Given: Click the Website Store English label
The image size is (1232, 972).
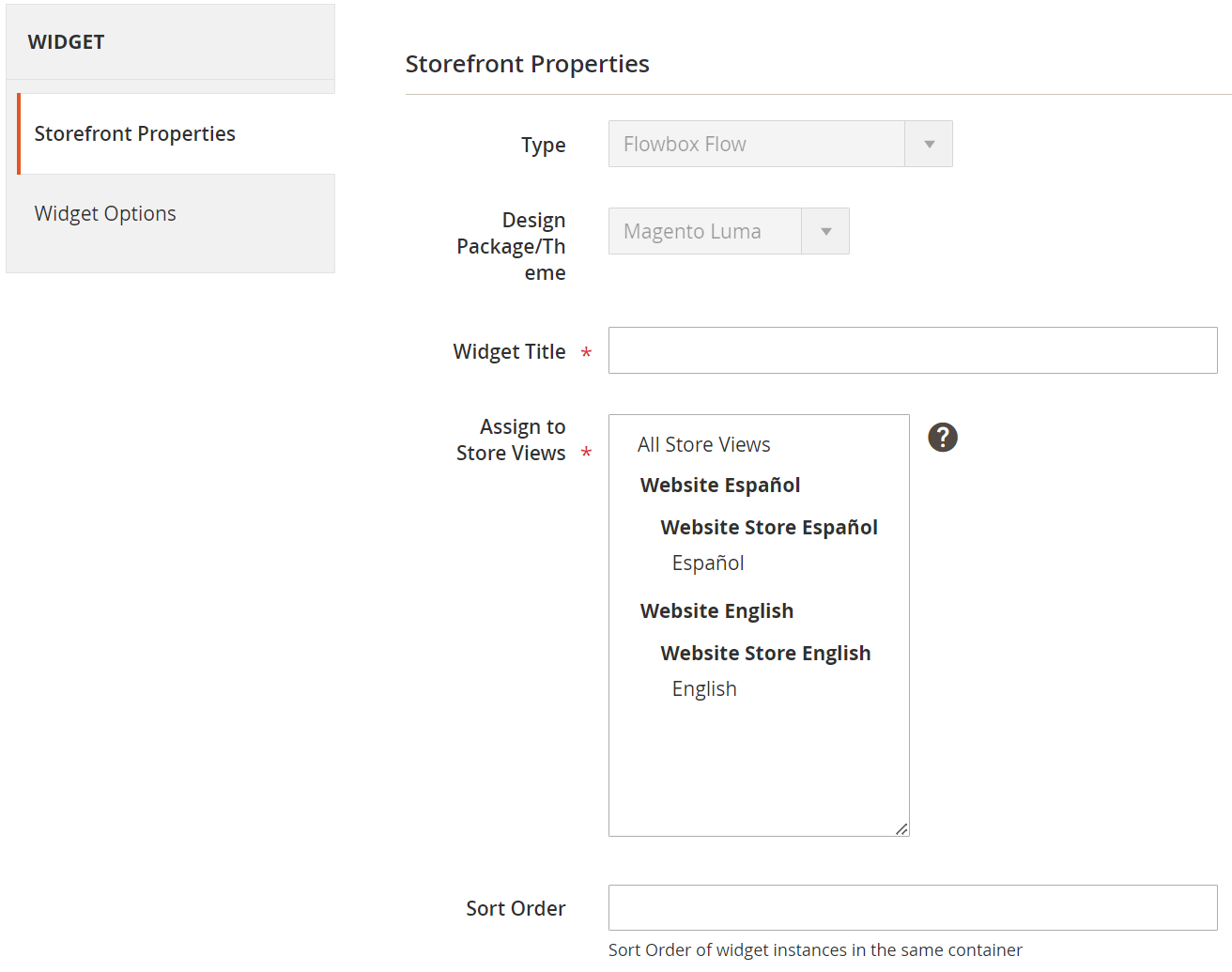Looking at the screenshot, I should click(765, 653).
